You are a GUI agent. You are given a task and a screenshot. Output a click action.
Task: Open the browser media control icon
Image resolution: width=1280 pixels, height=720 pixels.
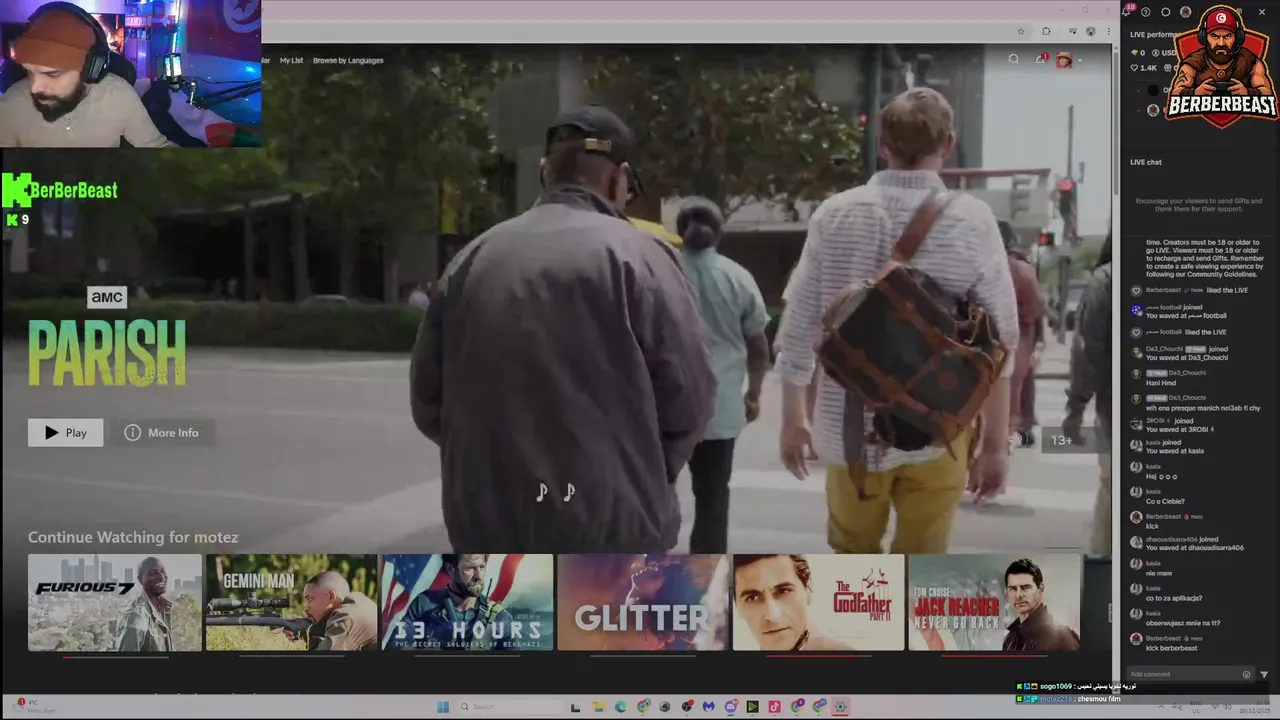click(x=1072, y=31)
